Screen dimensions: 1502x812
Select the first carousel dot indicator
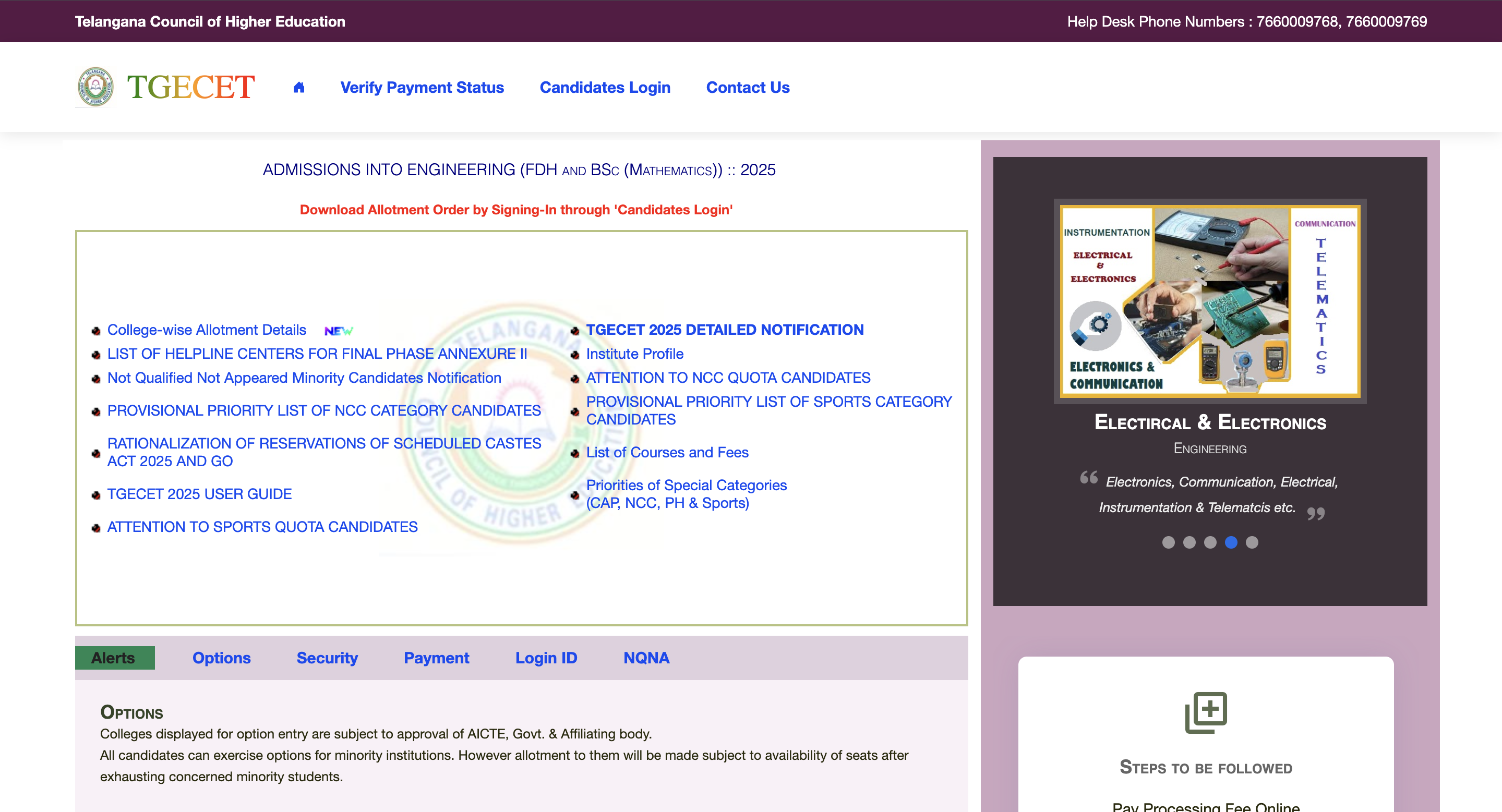point(1168,543)
